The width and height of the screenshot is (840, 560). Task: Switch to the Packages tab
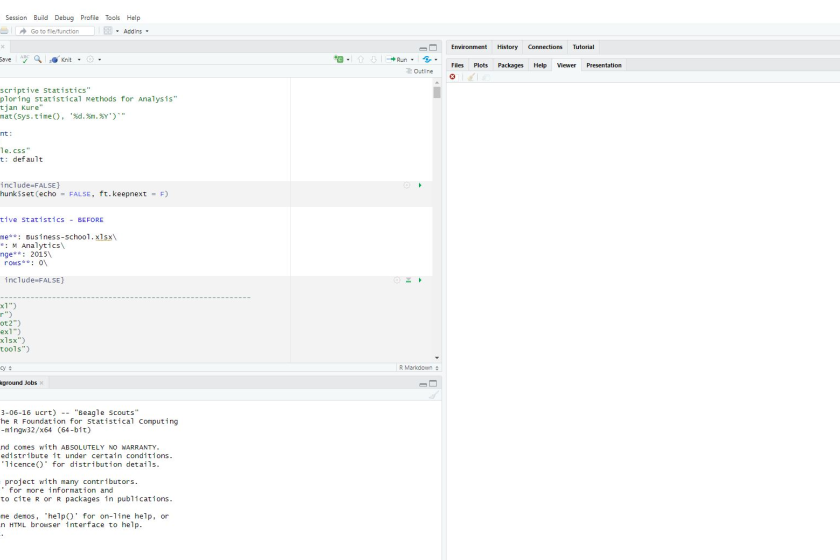510,65
